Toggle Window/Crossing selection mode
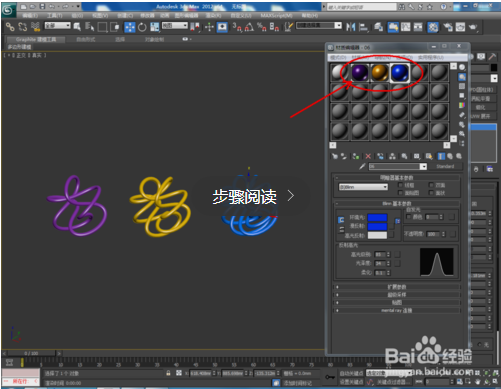Screen dimensions: 501x389 115,27
